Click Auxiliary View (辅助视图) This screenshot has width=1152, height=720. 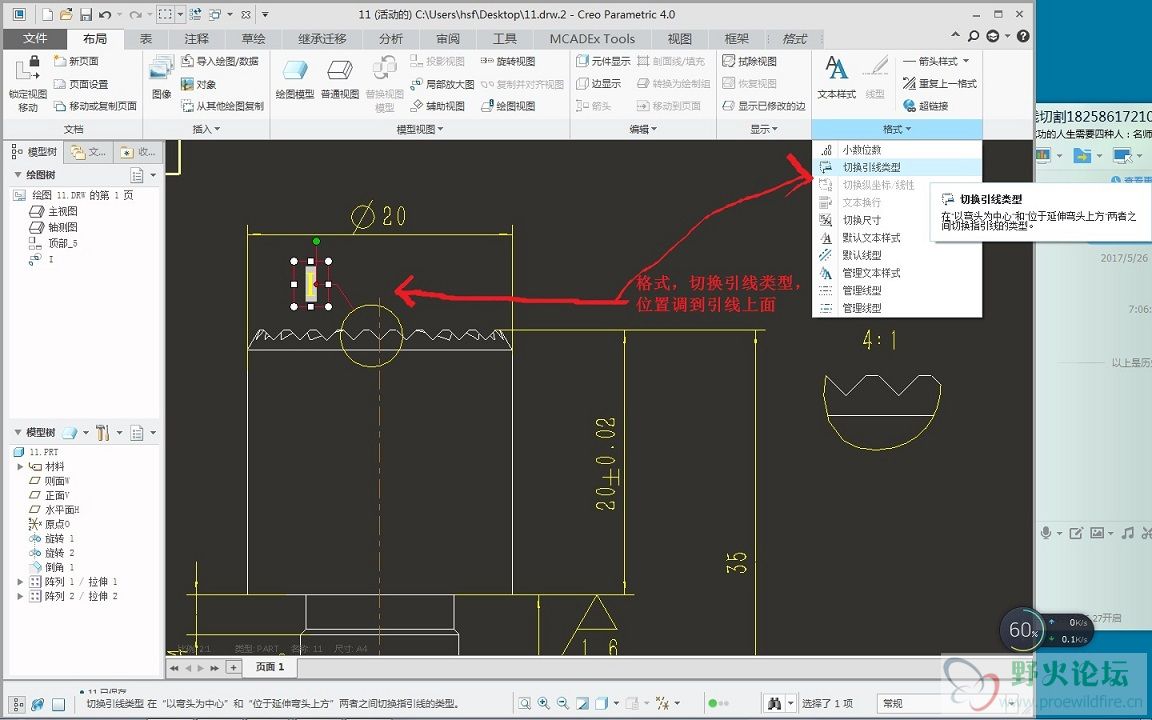pyautogui.click(x=438, y=106)
